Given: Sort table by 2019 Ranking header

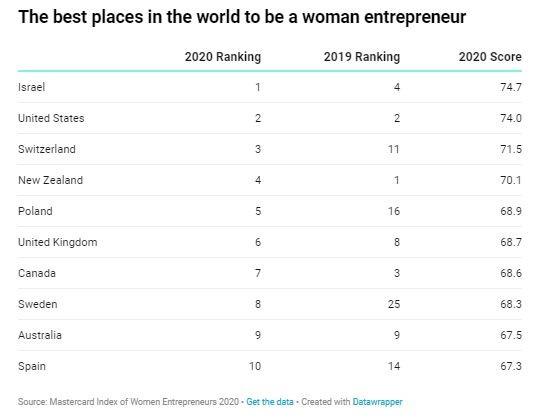Looking at the screenshot, I should coord(362,57).
